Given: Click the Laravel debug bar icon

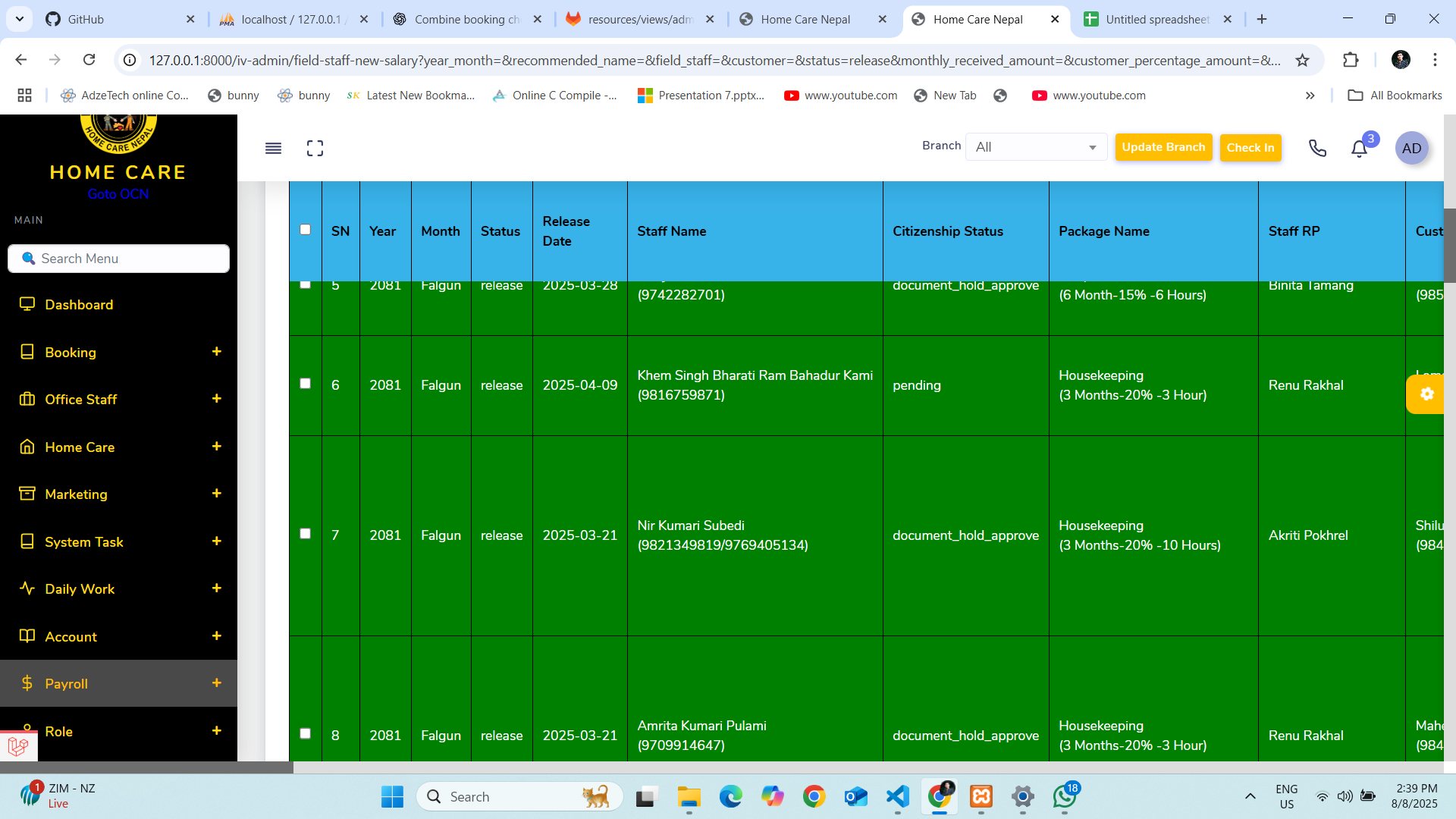Looking at the screenshot, I should [x=18, y=746].
